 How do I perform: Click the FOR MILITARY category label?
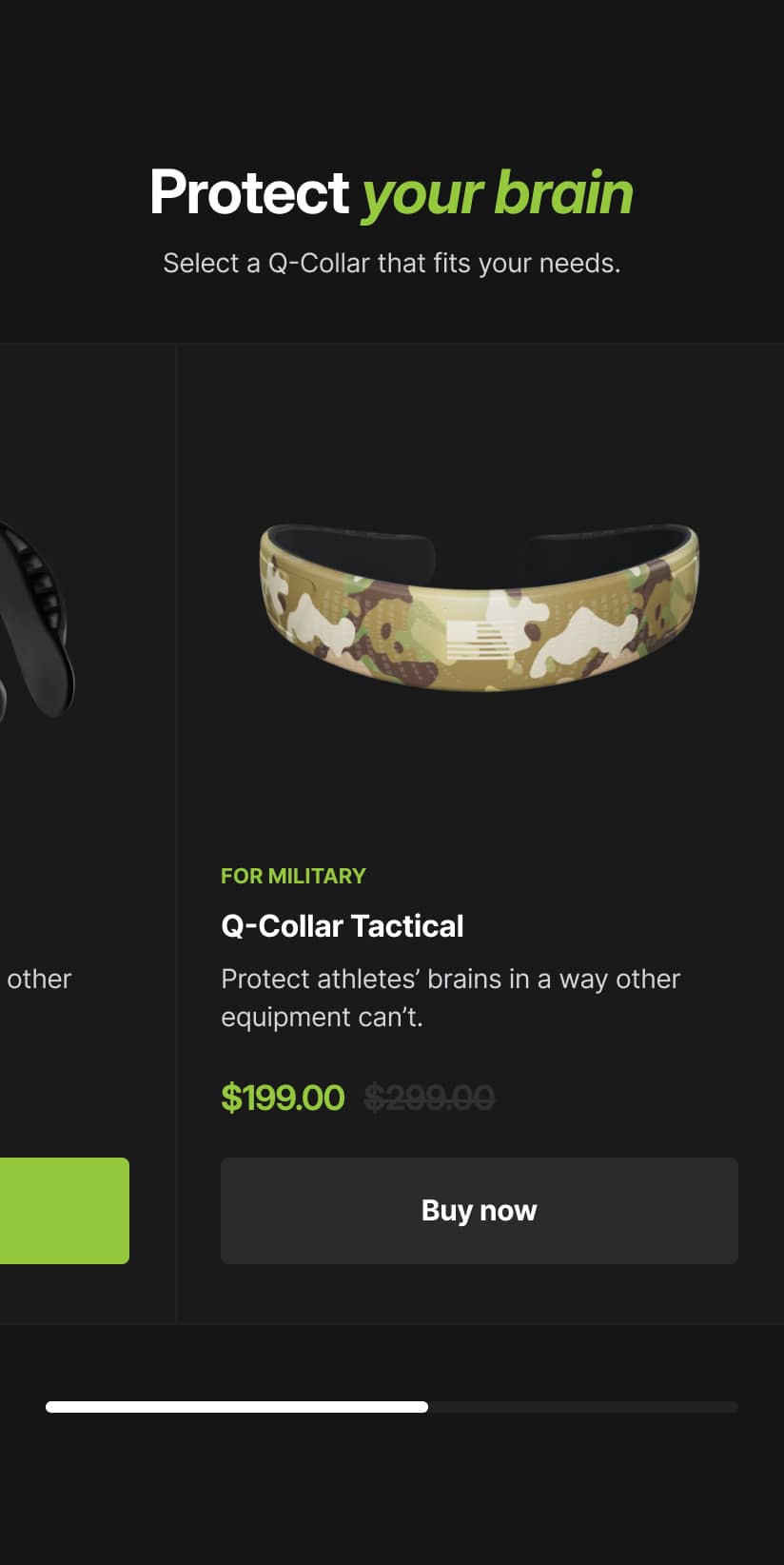(293, 876)
